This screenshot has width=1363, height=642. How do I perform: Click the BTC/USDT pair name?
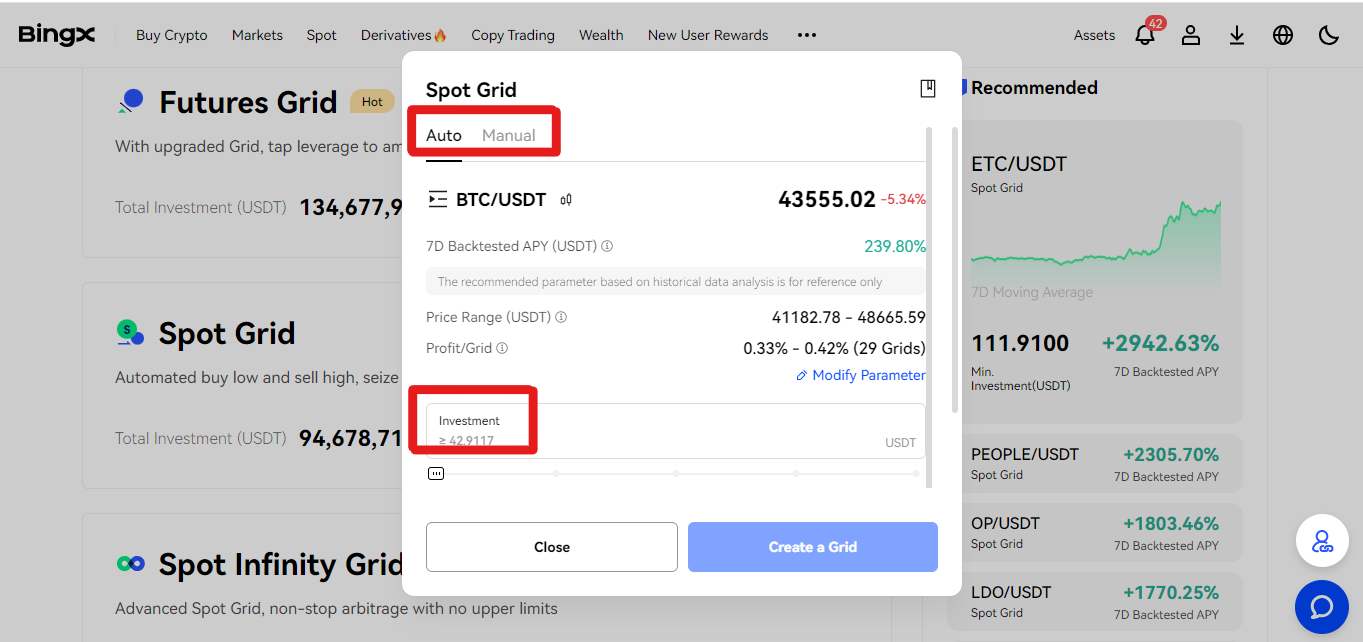click(501, 199)
